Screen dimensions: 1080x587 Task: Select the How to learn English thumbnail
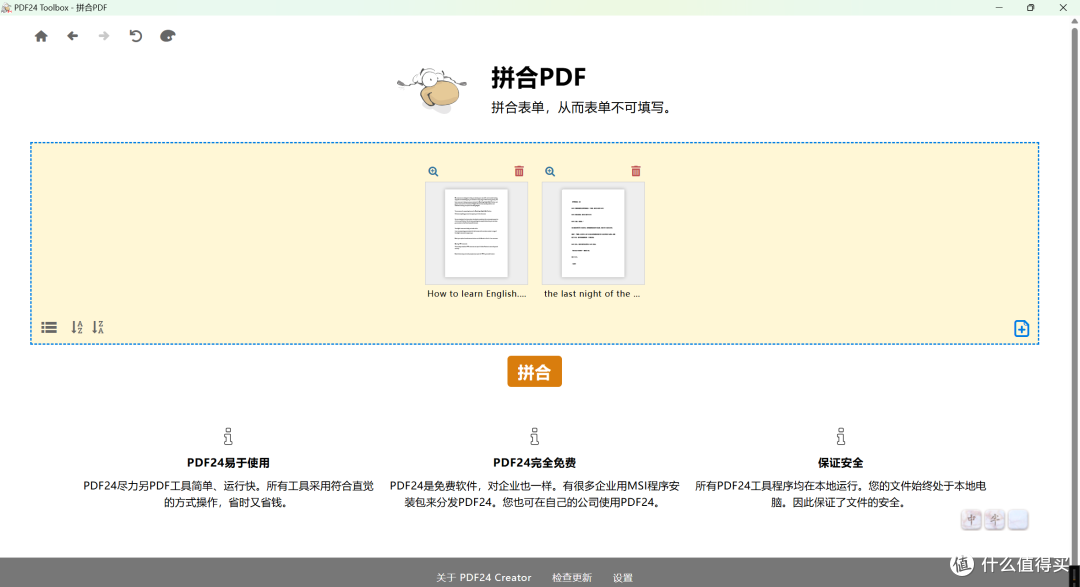pos(477,234)
